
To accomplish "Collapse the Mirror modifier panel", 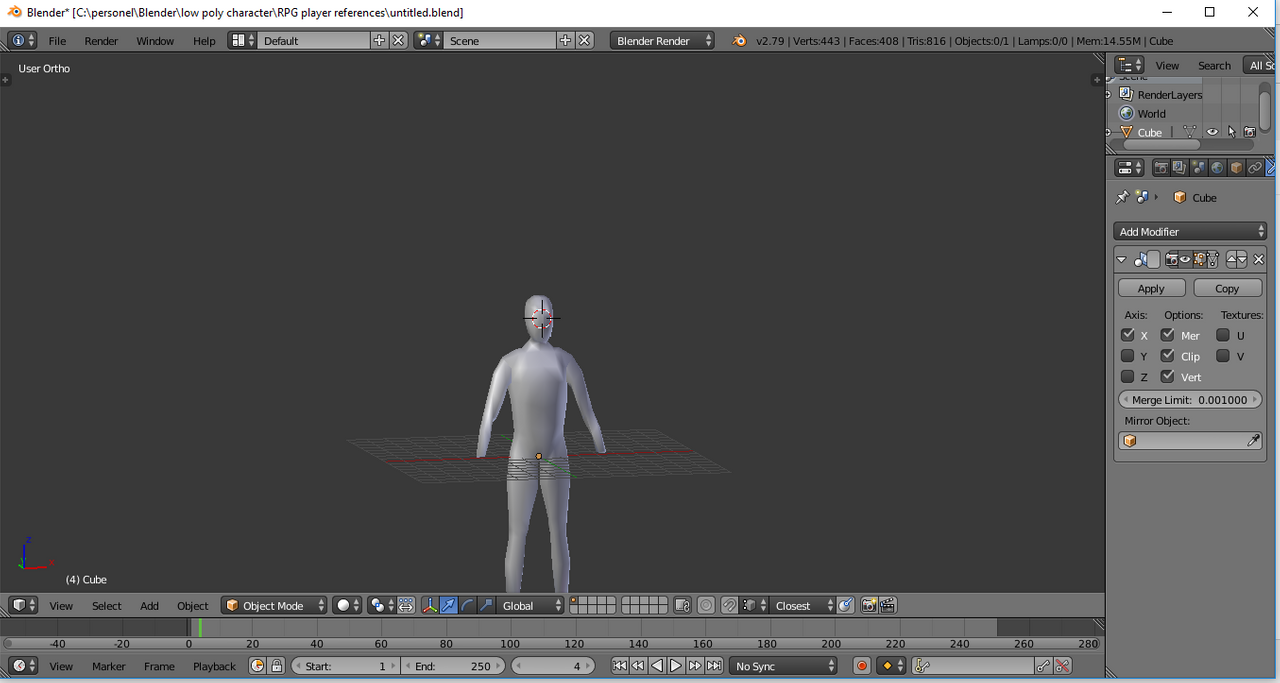I will pyautogui.click(x=1121, y=260).
